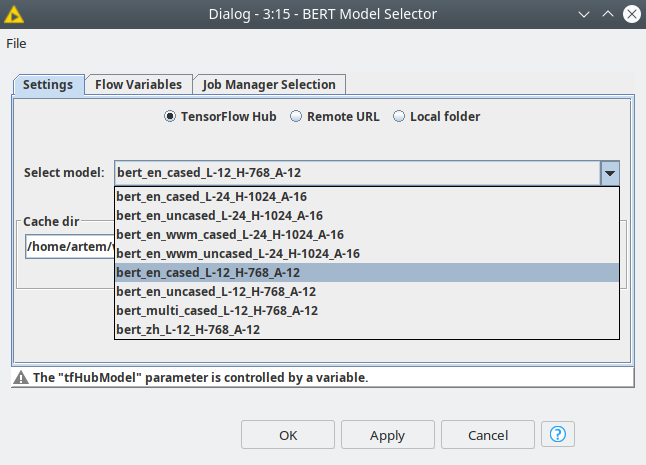This screenshot has width=646, height=465.
Task: Pick bert_en_uncased_L-24_H-1024_A-16 from list
Action: (x=367, y=216)
